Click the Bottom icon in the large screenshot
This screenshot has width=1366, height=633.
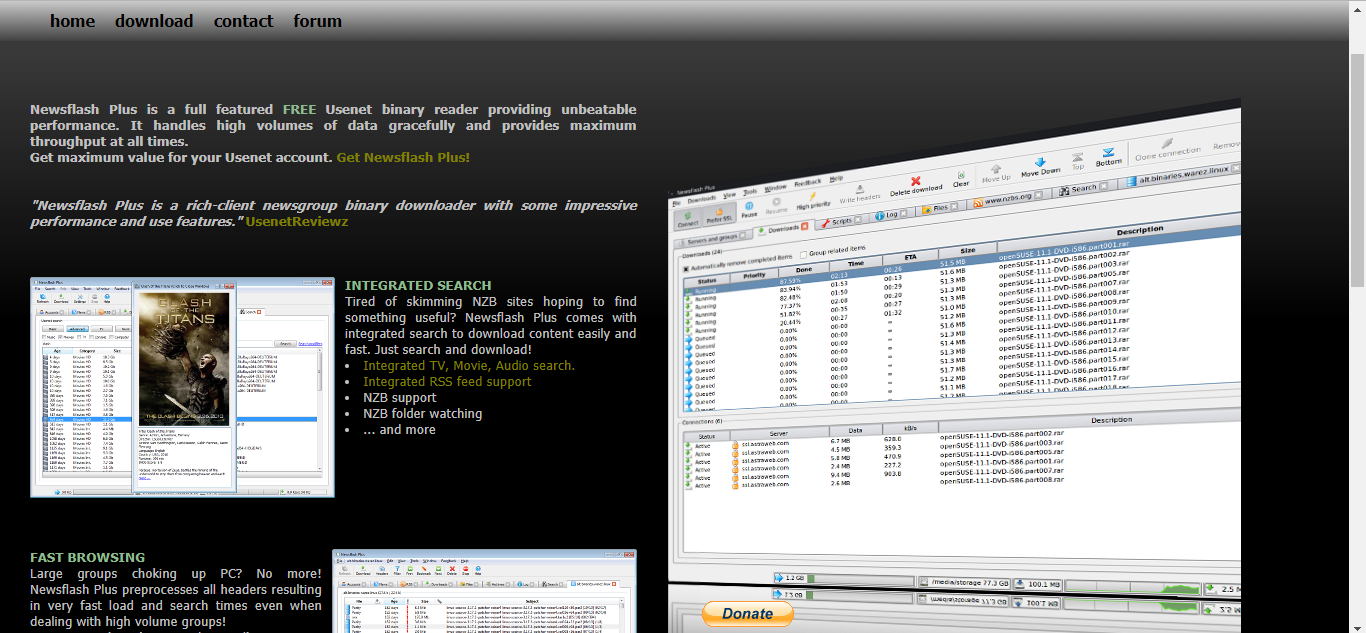[1108, 157]
